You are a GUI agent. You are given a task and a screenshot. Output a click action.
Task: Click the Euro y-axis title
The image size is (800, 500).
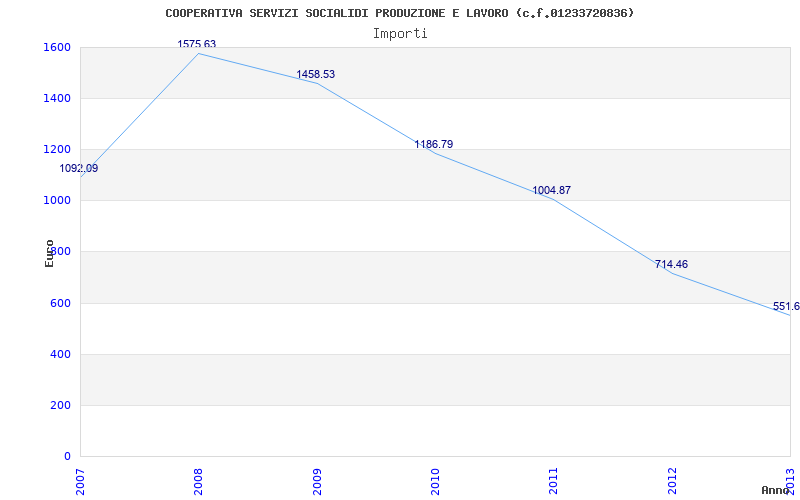(x=49, y=253)
